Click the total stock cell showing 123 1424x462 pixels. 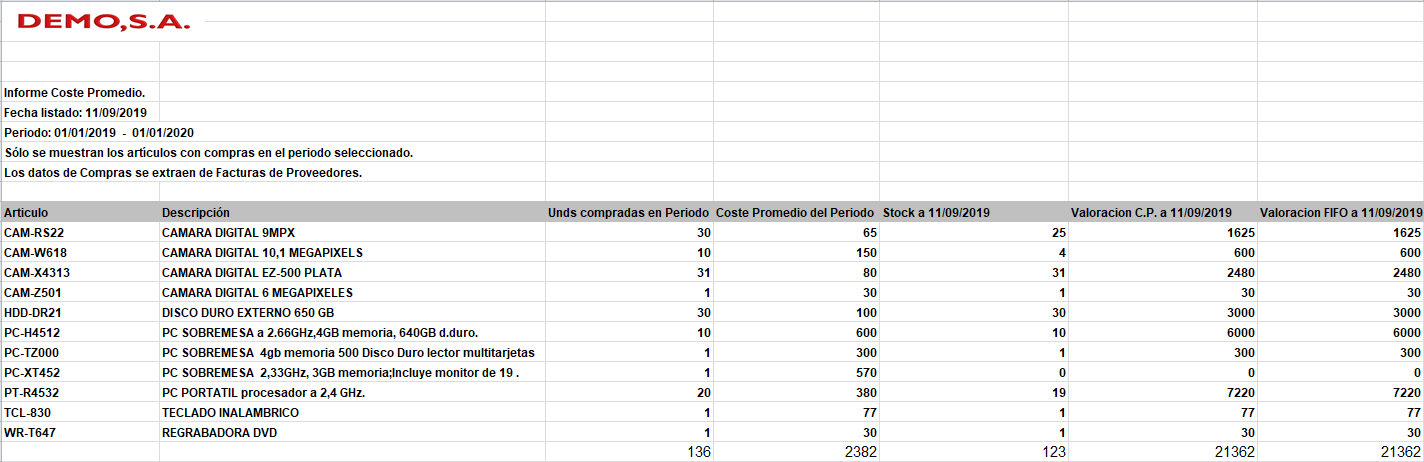pos(973,452)
